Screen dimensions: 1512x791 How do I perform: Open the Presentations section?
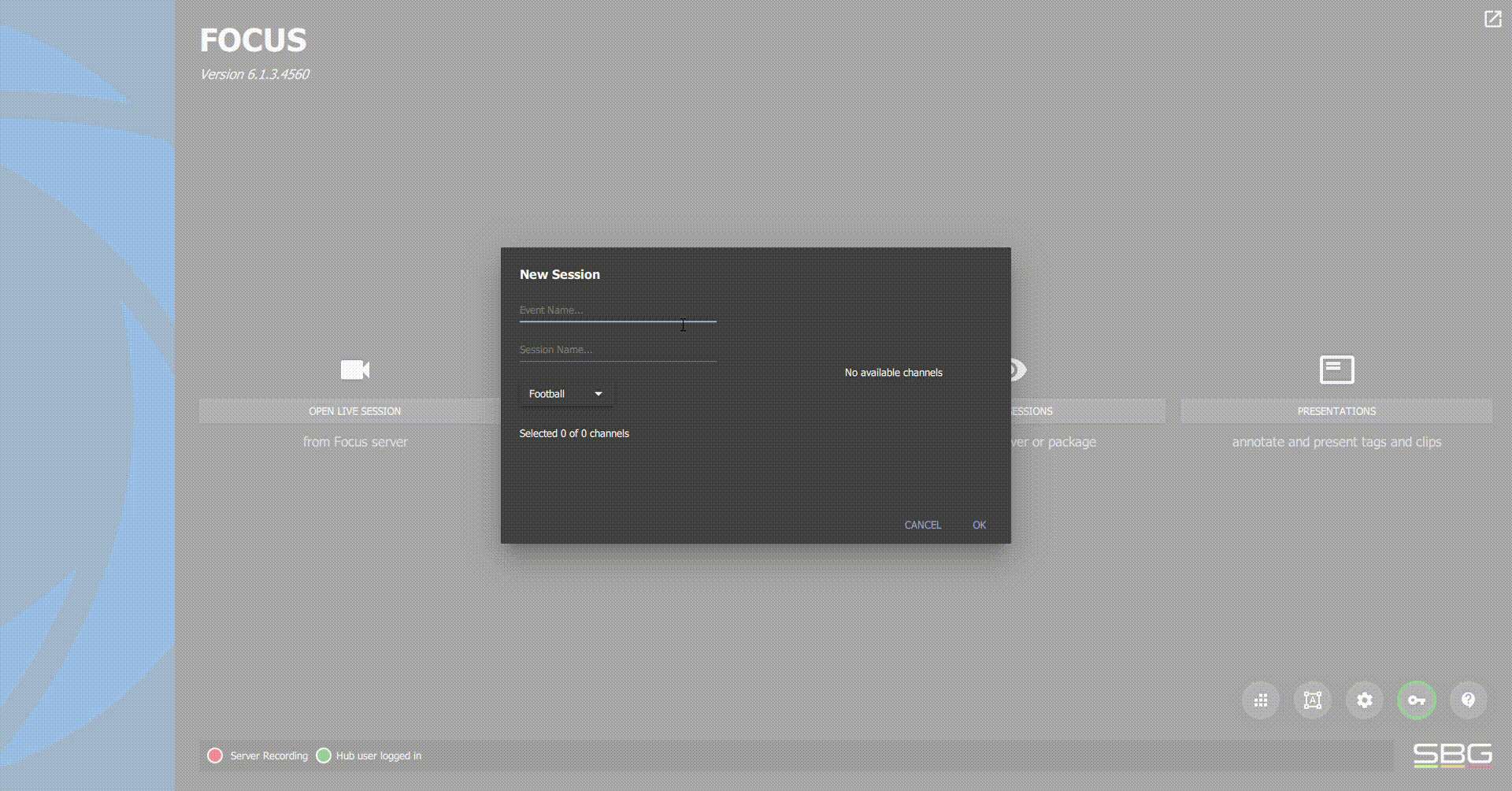[1336, 411]
